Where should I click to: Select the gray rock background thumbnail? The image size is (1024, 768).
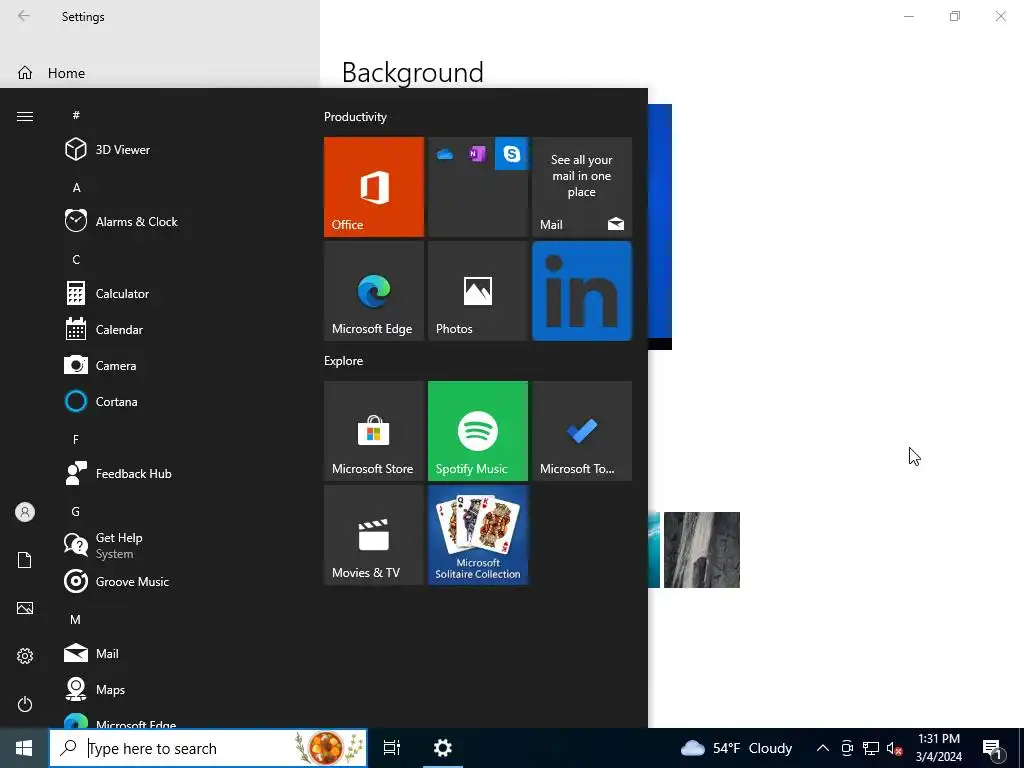click(x=702, y=550)
